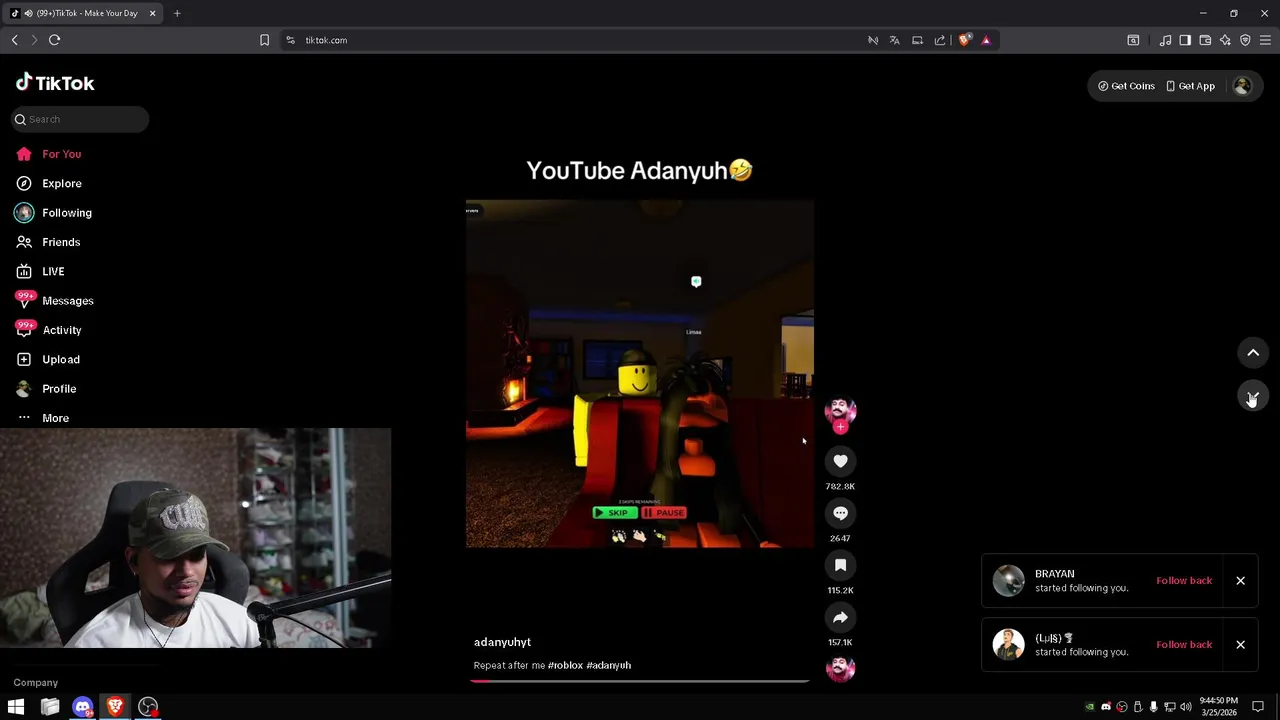Open the Windows Start menu
Screen dimensions: 1280x720
tap(16, 707)
